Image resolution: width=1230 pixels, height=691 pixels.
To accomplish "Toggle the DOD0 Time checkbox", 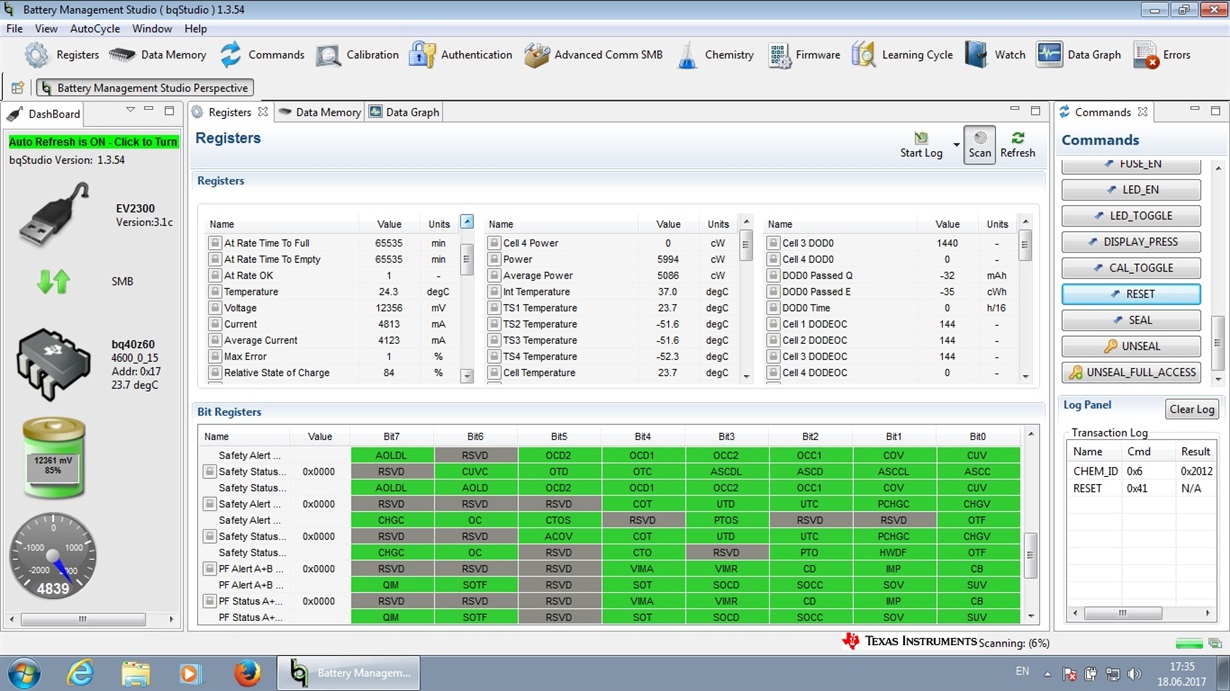I will (773, 308).
